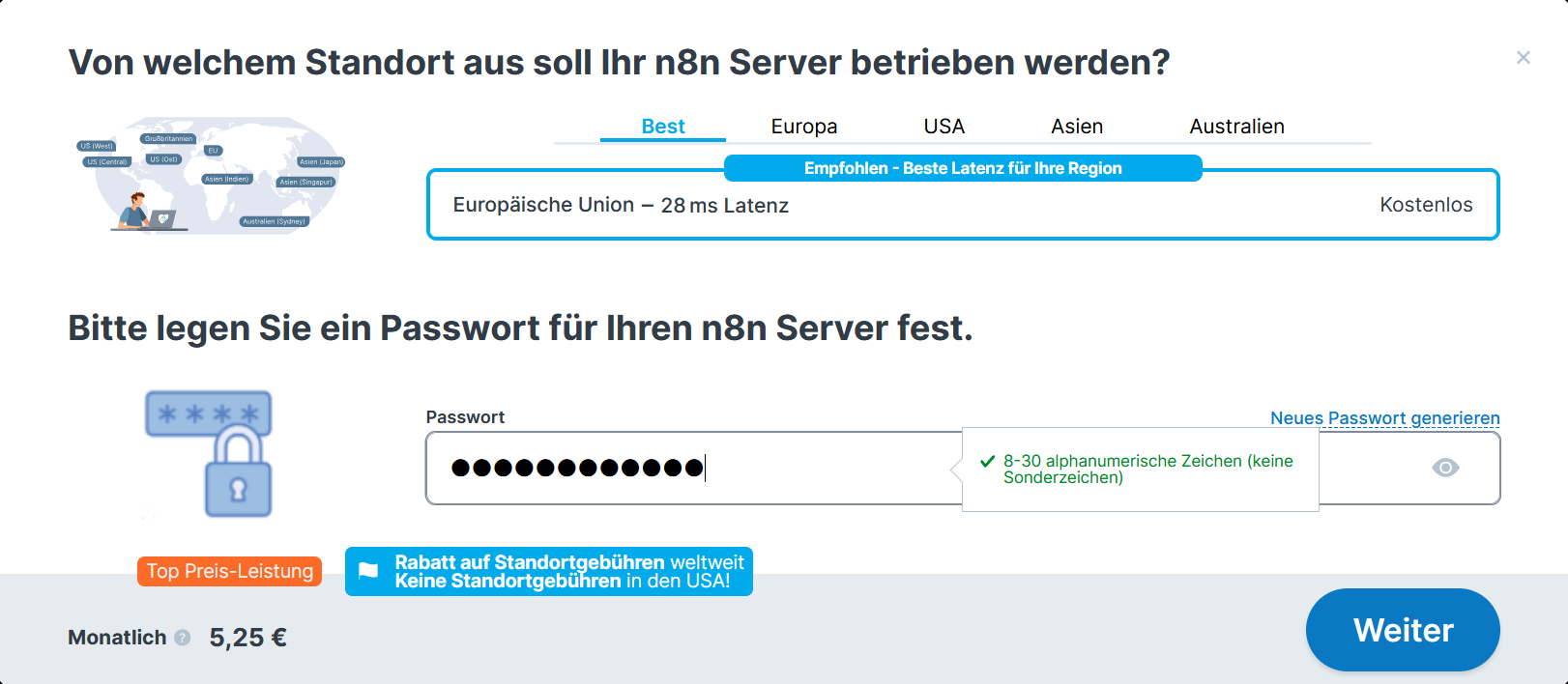
Task: Click the password visibility eye icon
Action: pos(1445,468)
